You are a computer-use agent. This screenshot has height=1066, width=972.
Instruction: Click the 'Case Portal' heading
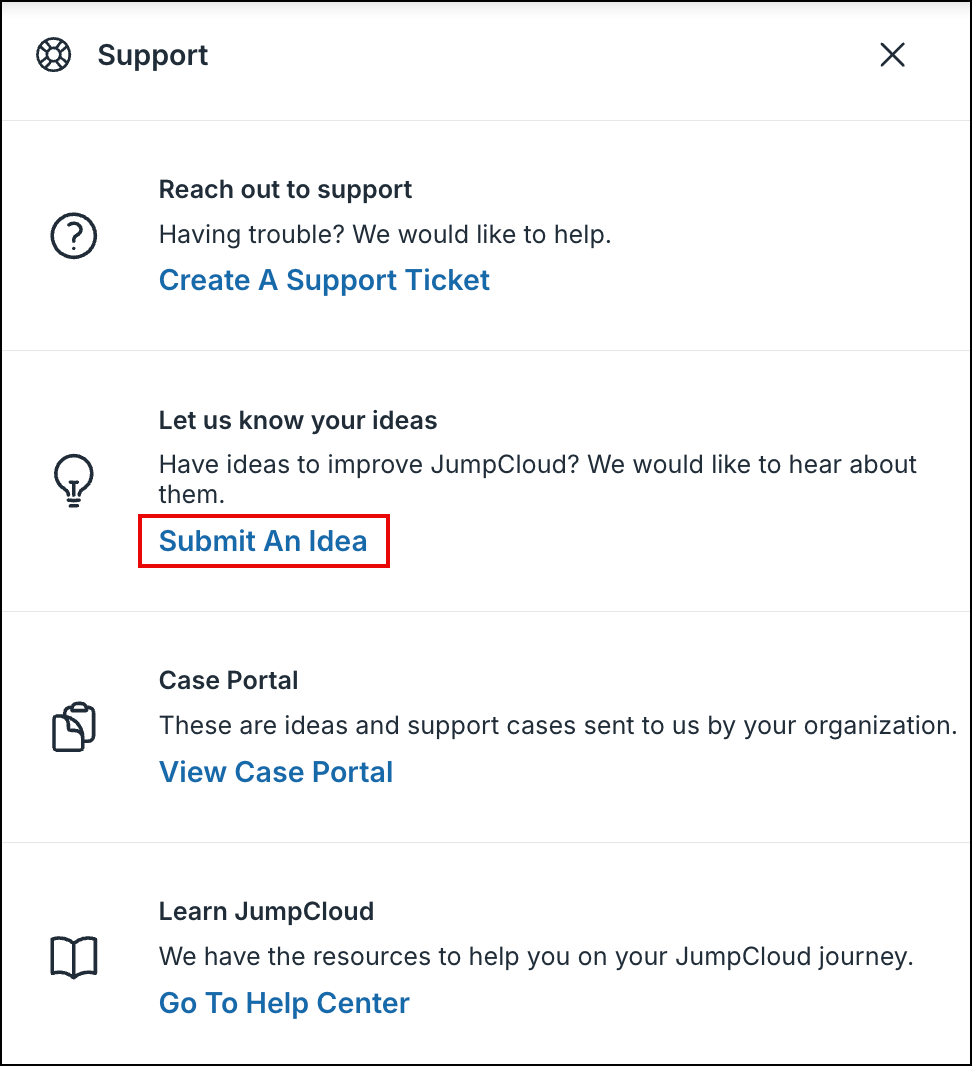(x=228, y=680)
